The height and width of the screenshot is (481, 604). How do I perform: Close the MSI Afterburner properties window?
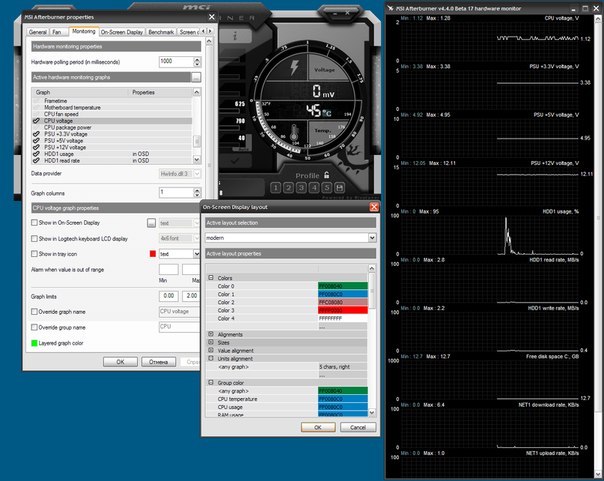coord(211,17)
